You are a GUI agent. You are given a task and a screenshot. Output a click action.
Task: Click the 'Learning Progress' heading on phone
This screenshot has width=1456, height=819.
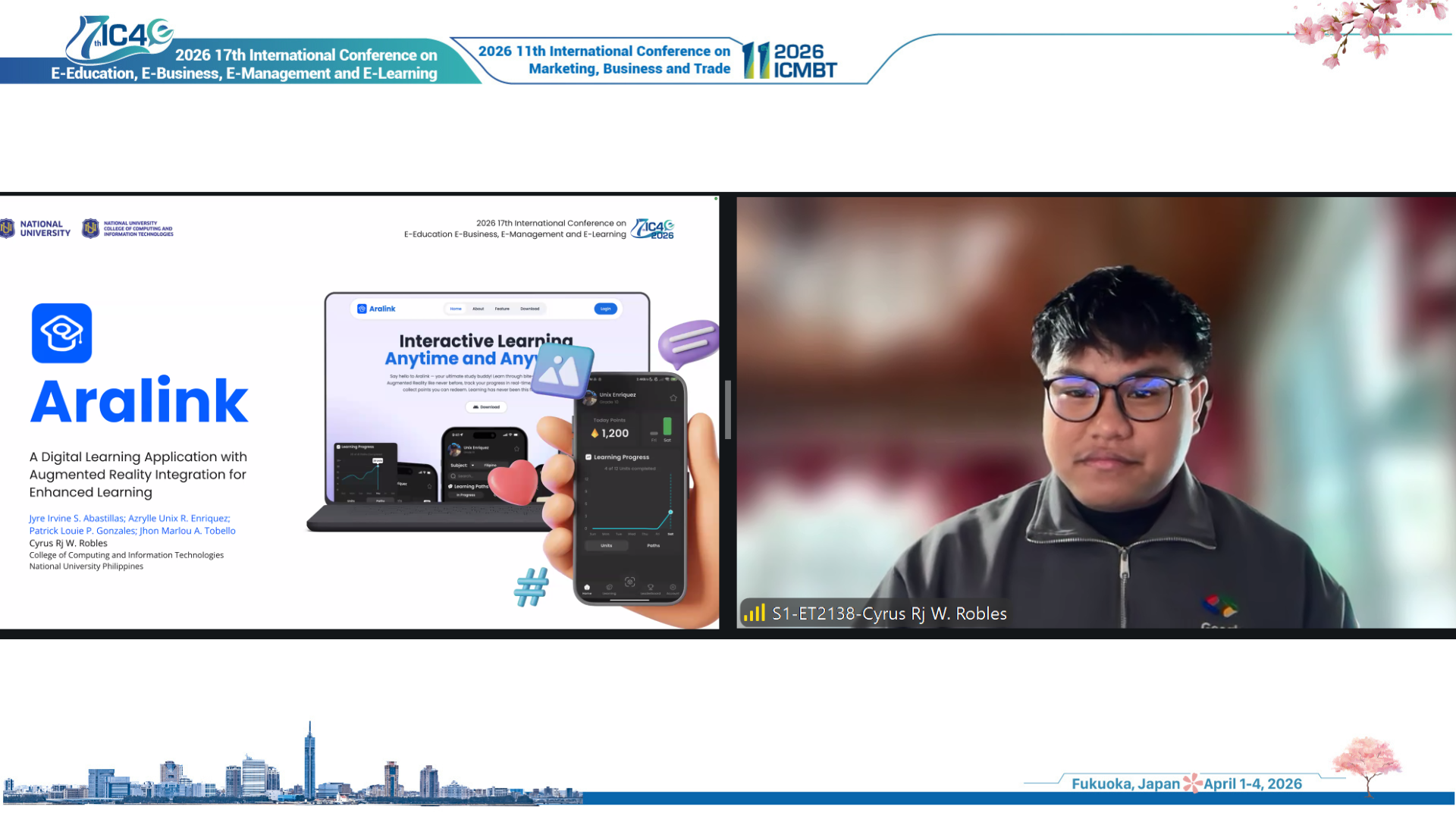(621, 457)
